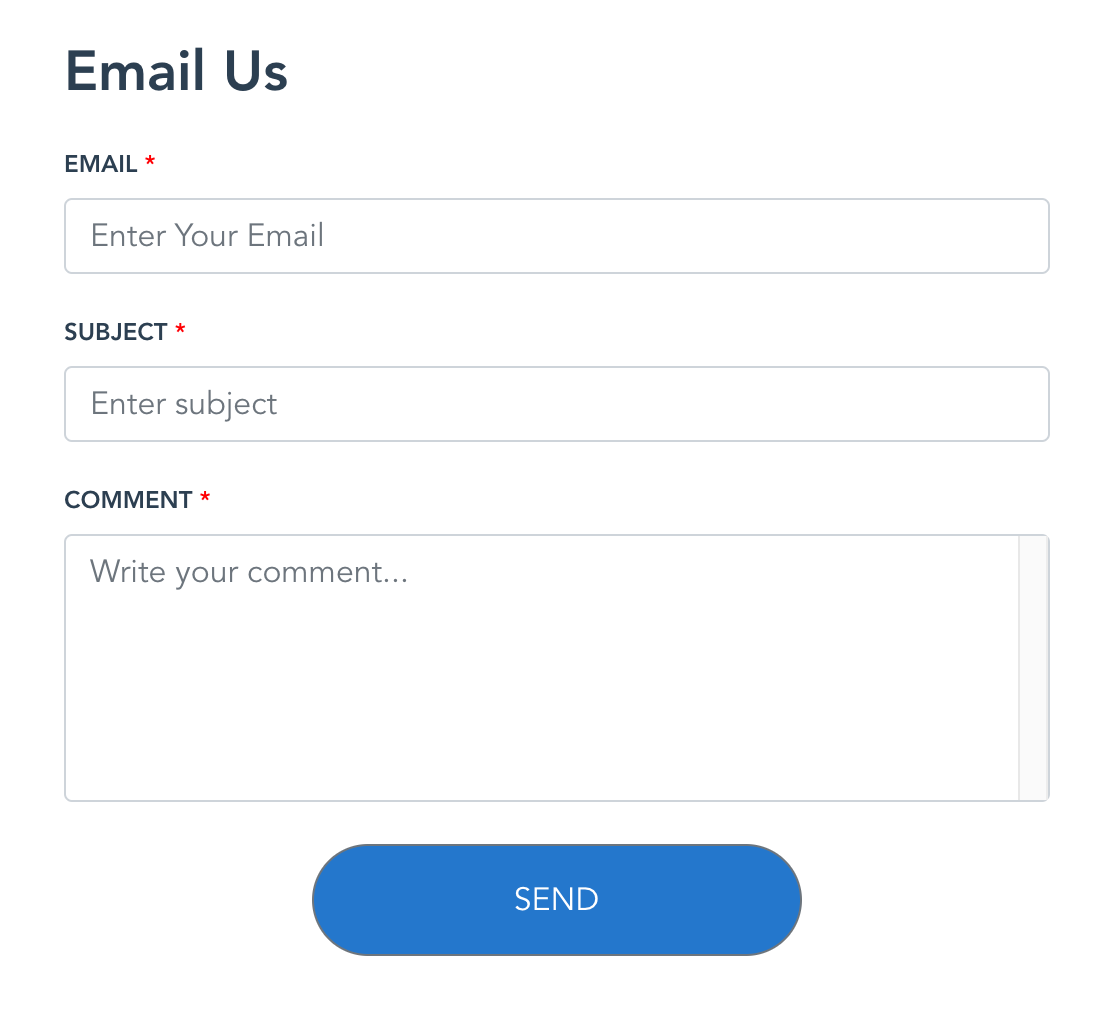Click inside the Write your comment textarea
The image size is (1120, 1028).
[x=542, y=667]
